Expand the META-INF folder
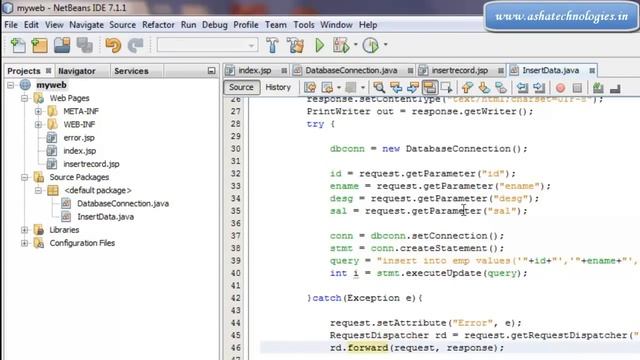 pyautogui.click(x=38, y=111)
